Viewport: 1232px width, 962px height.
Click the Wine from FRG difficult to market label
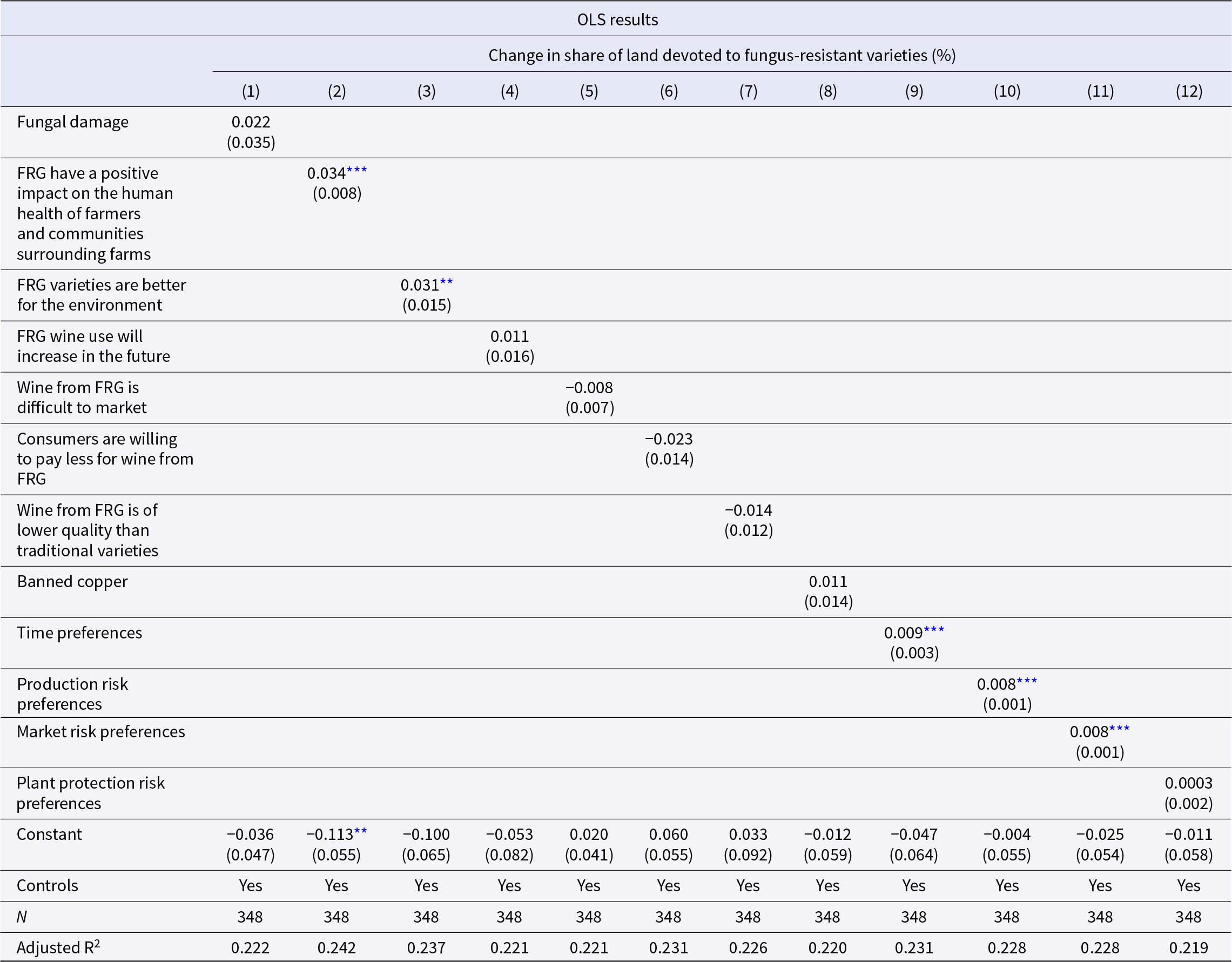coord(82,398)
